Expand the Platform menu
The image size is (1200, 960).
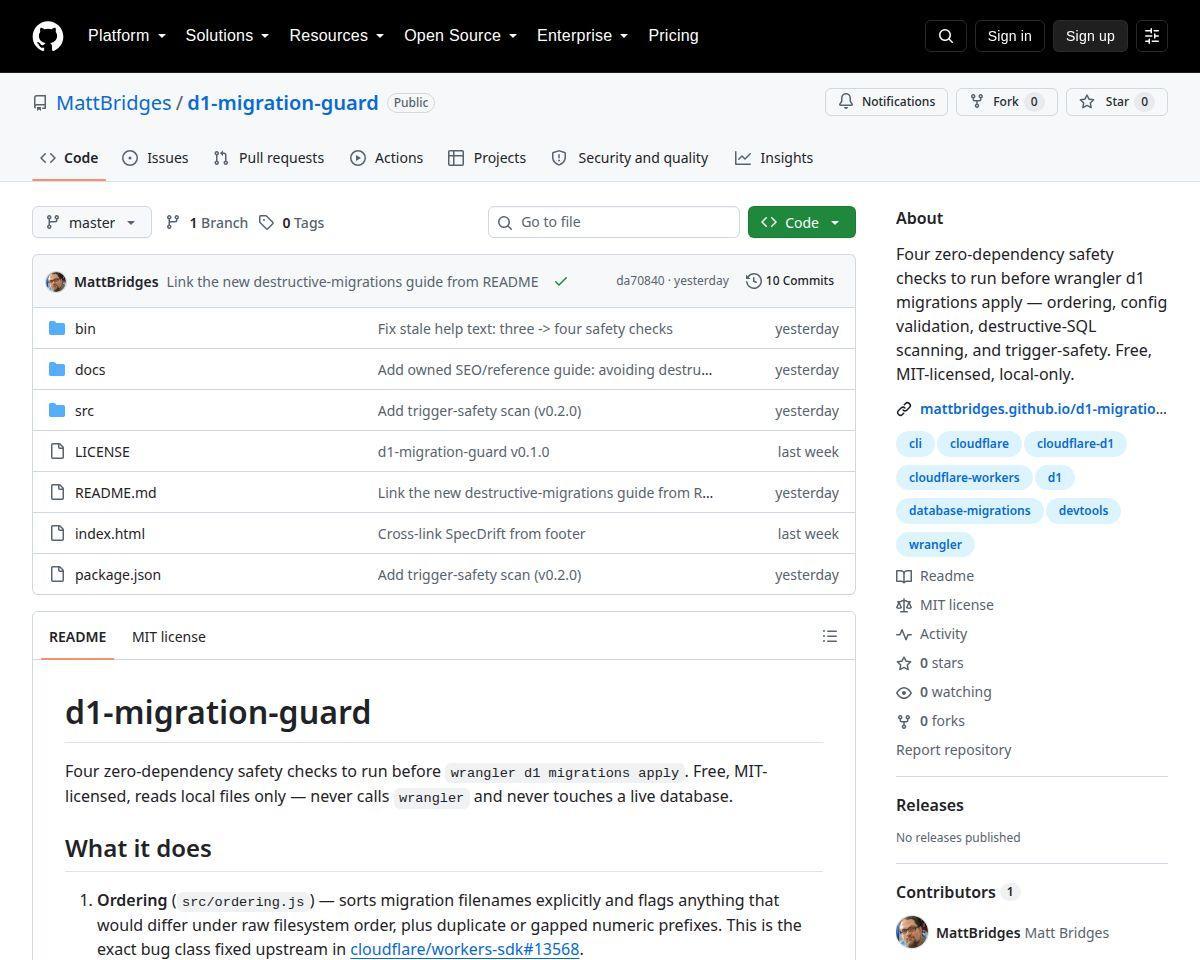[x=127, y=36]
